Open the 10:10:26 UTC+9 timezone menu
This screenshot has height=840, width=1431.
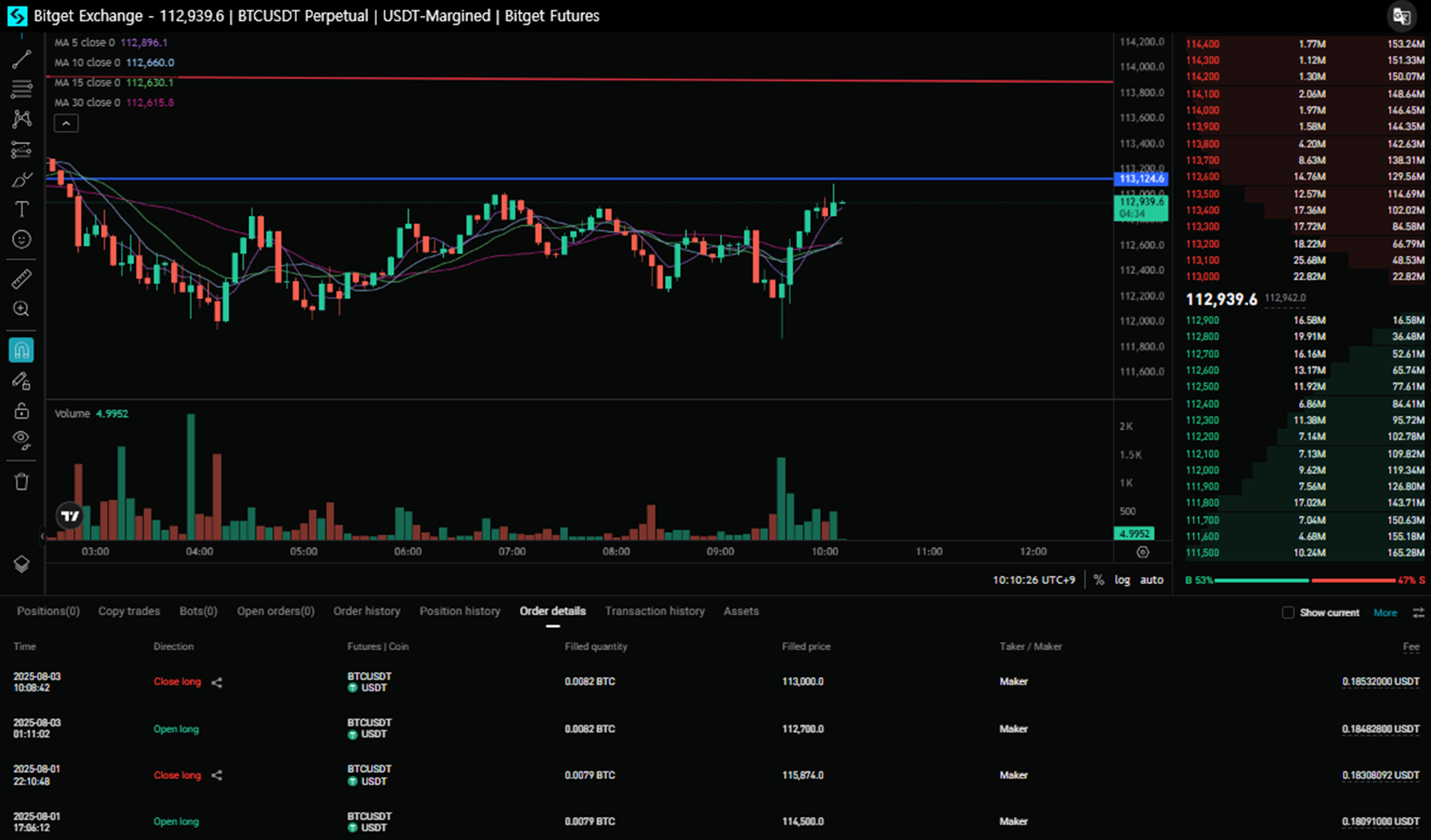[x=1034, y=580]
